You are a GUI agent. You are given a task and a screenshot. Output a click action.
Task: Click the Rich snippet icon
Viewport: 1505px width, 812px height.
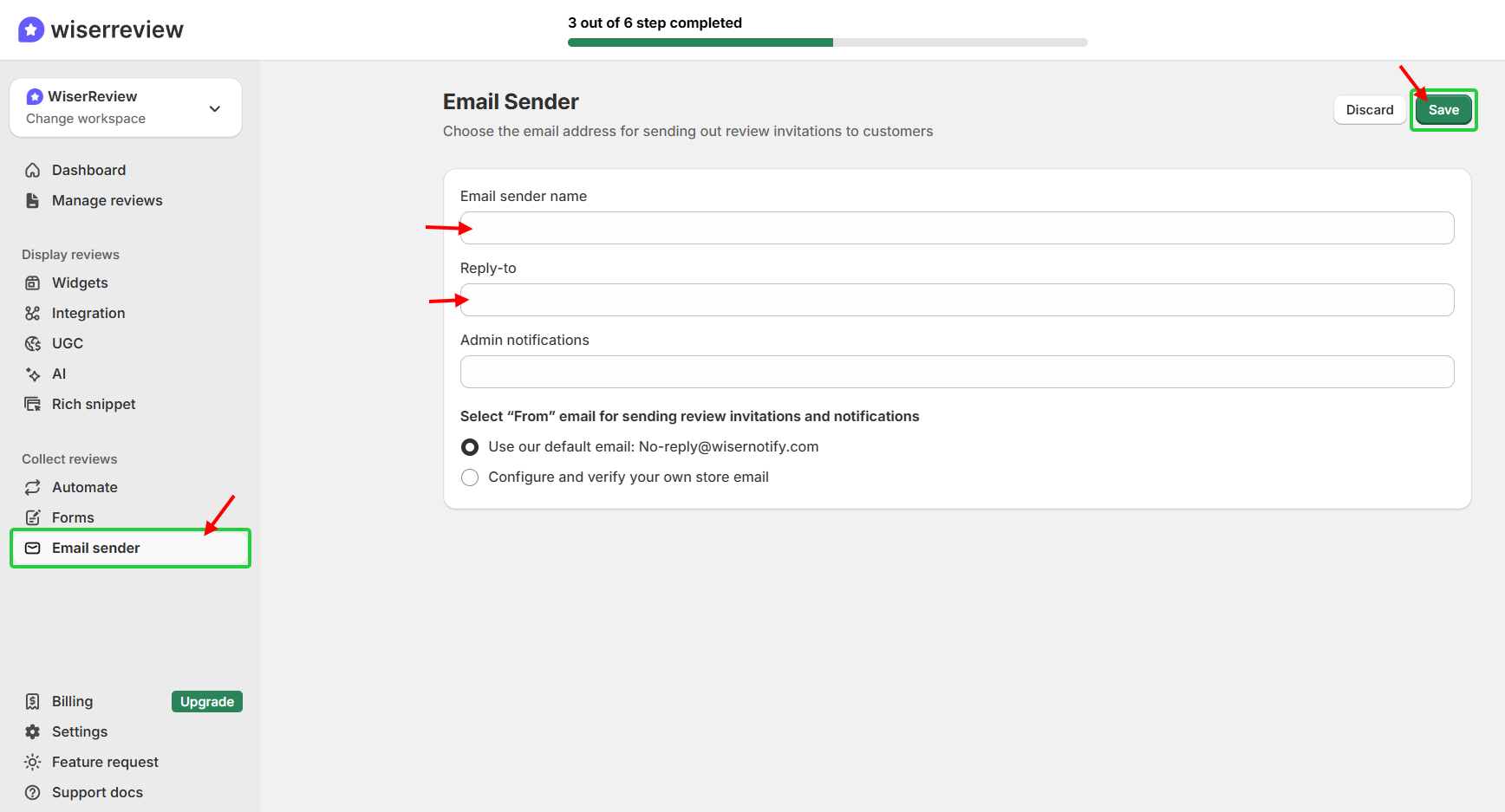[33, 404]
